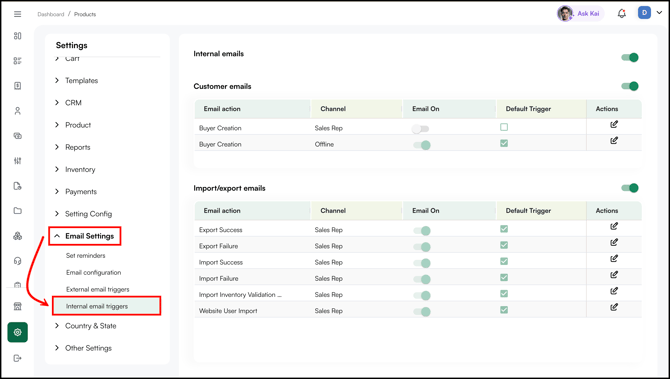Toggle the Import/export emails switch
Image resolution: width=670 pixels, height=379 pixels.
pyautogui.click(x=630, y=188)
